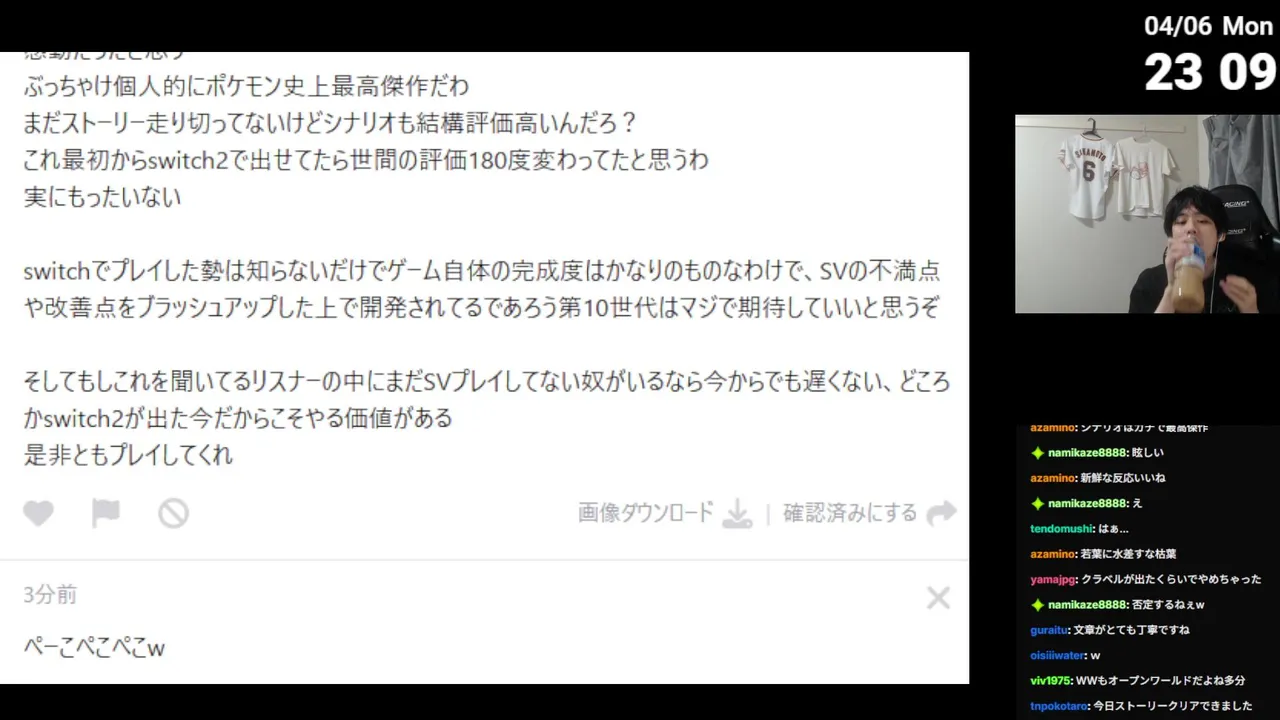Click username yamajpg in chat

point(1052,580)
